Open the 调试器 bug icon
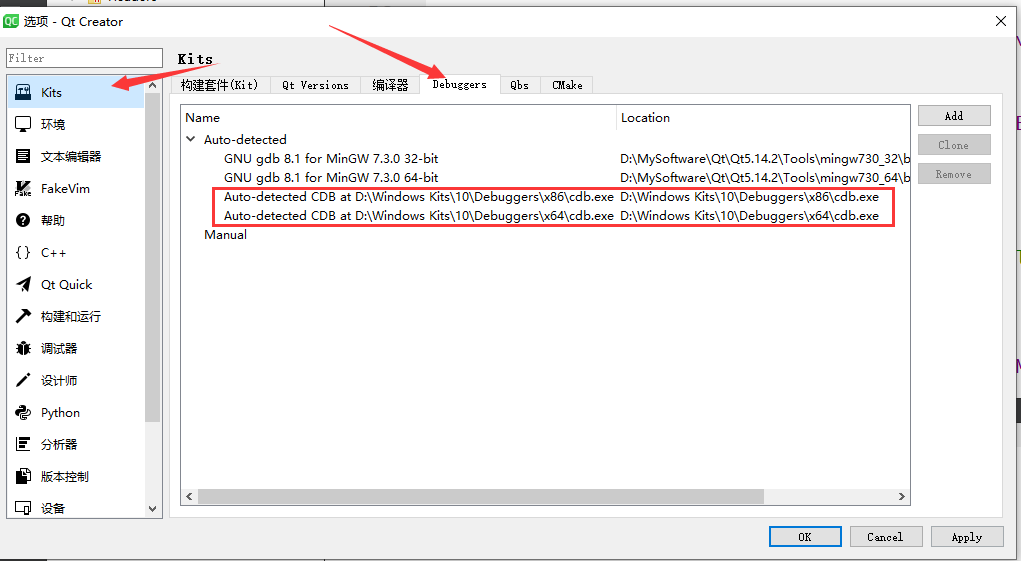The width and height of the screenshot is (1021, 561). [x=23, y=348]
